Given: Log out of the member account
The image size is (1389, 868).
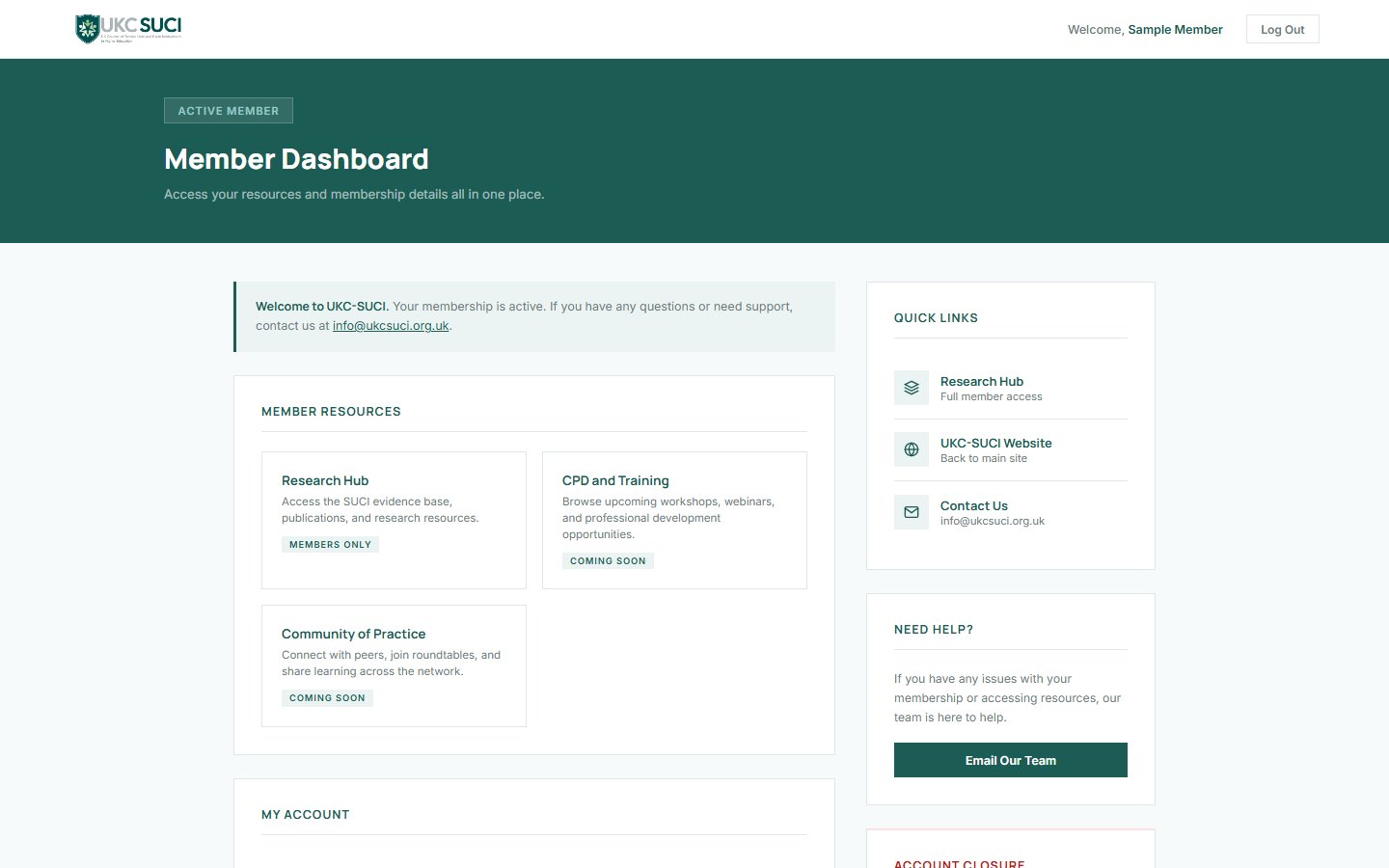Looking at the screenshot, I should 1282,29.
